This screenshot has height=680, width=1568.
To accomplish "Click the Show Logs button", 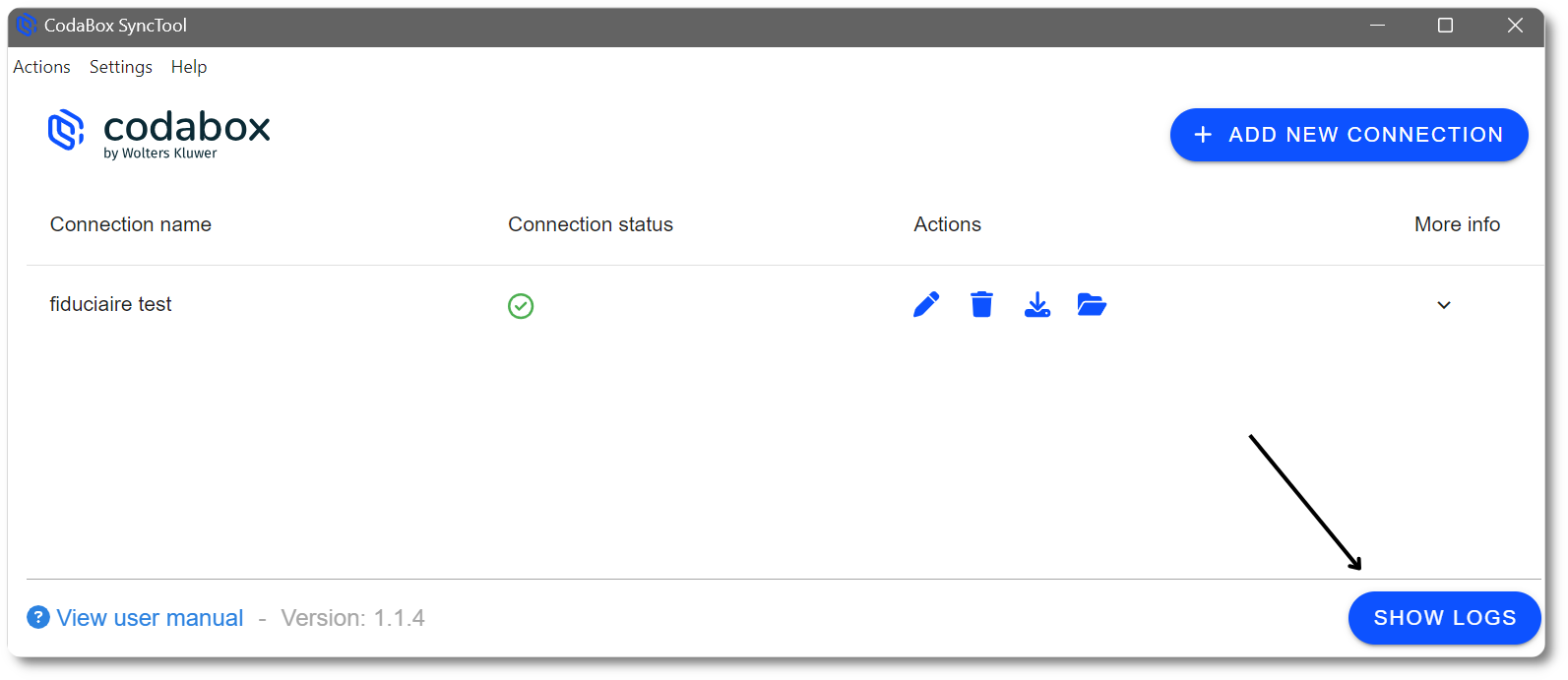I will coord(1444,618).
